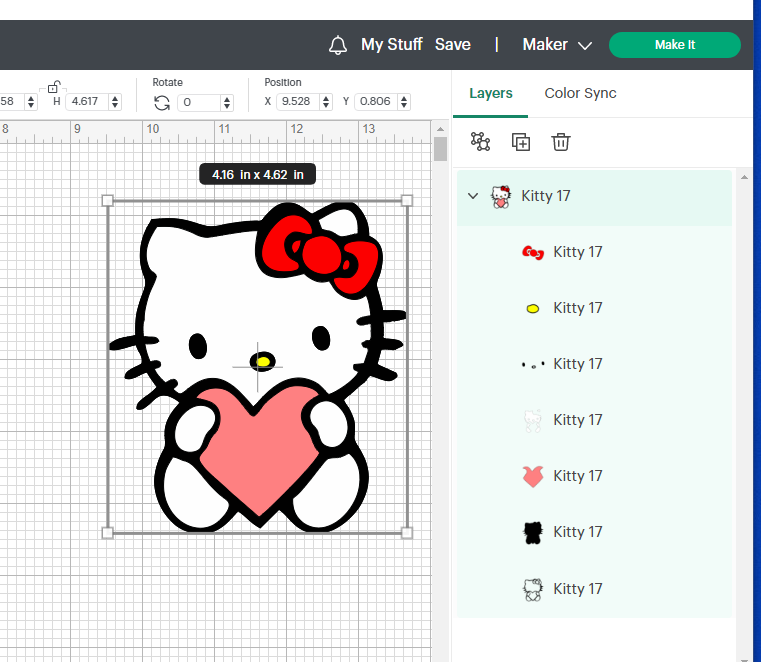Select the white body Kitty 17 layer
Screen dimensions: 761x662
click(594, 420)
